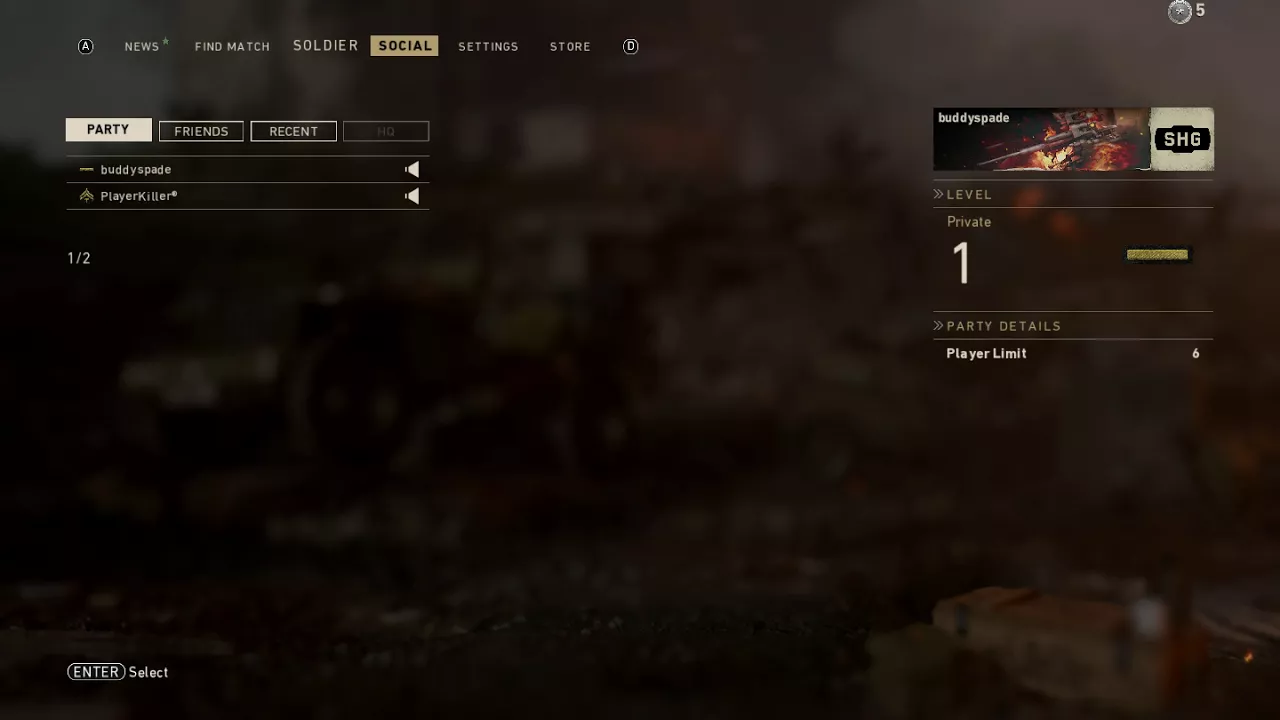Open the SETTINGS menu

coord(488,47)
